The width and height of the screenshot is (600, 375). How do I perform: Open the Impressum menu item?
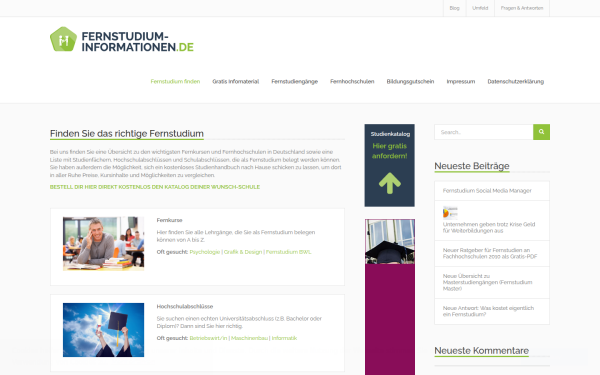[461, 82]
